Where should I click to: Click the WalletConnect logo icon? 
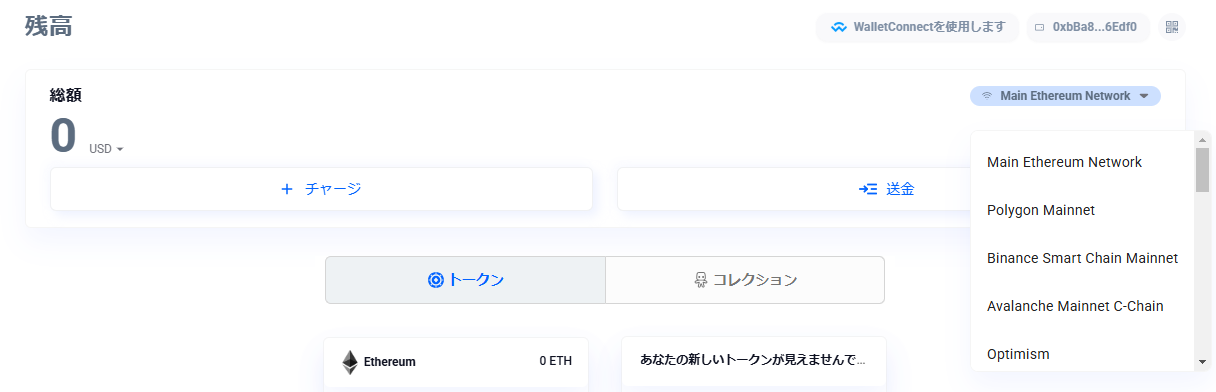coord(839,28)
